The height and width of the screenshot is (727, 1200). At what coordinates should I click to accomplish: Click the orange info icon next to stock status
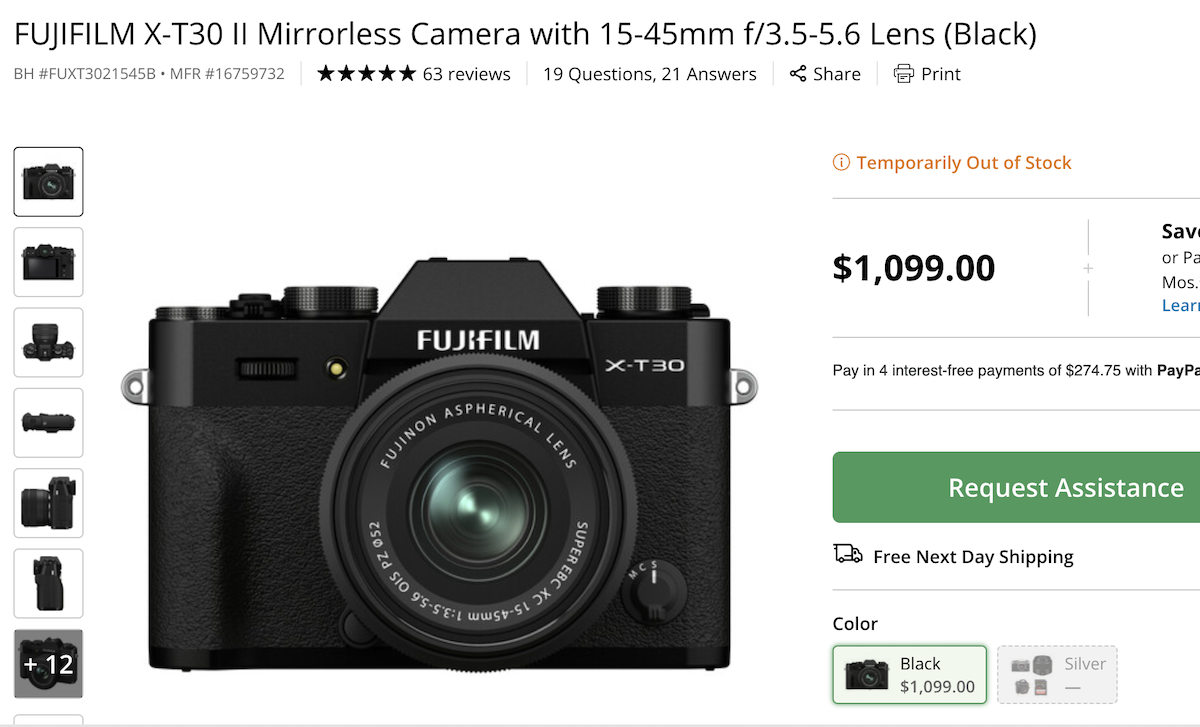(840, 162)
